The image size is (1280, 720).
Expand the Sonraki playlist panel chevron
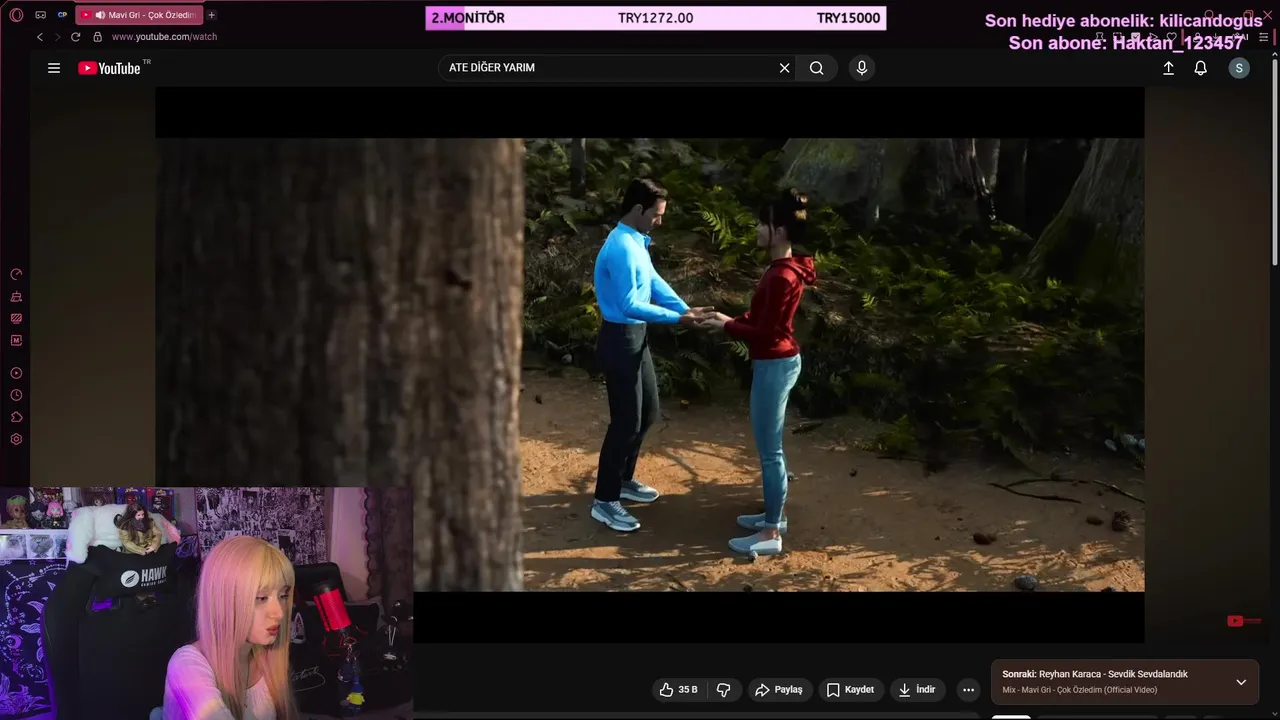pyautogui.click(x=1241, y=682)
